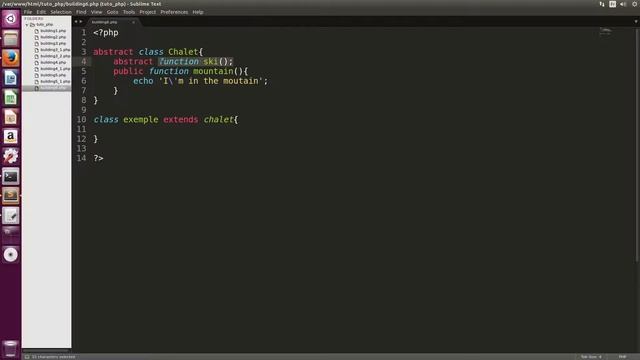This screenshot has height=360, width=640.
Task: Place cursor on 'Chalet' class name
Action: [183, 52]
